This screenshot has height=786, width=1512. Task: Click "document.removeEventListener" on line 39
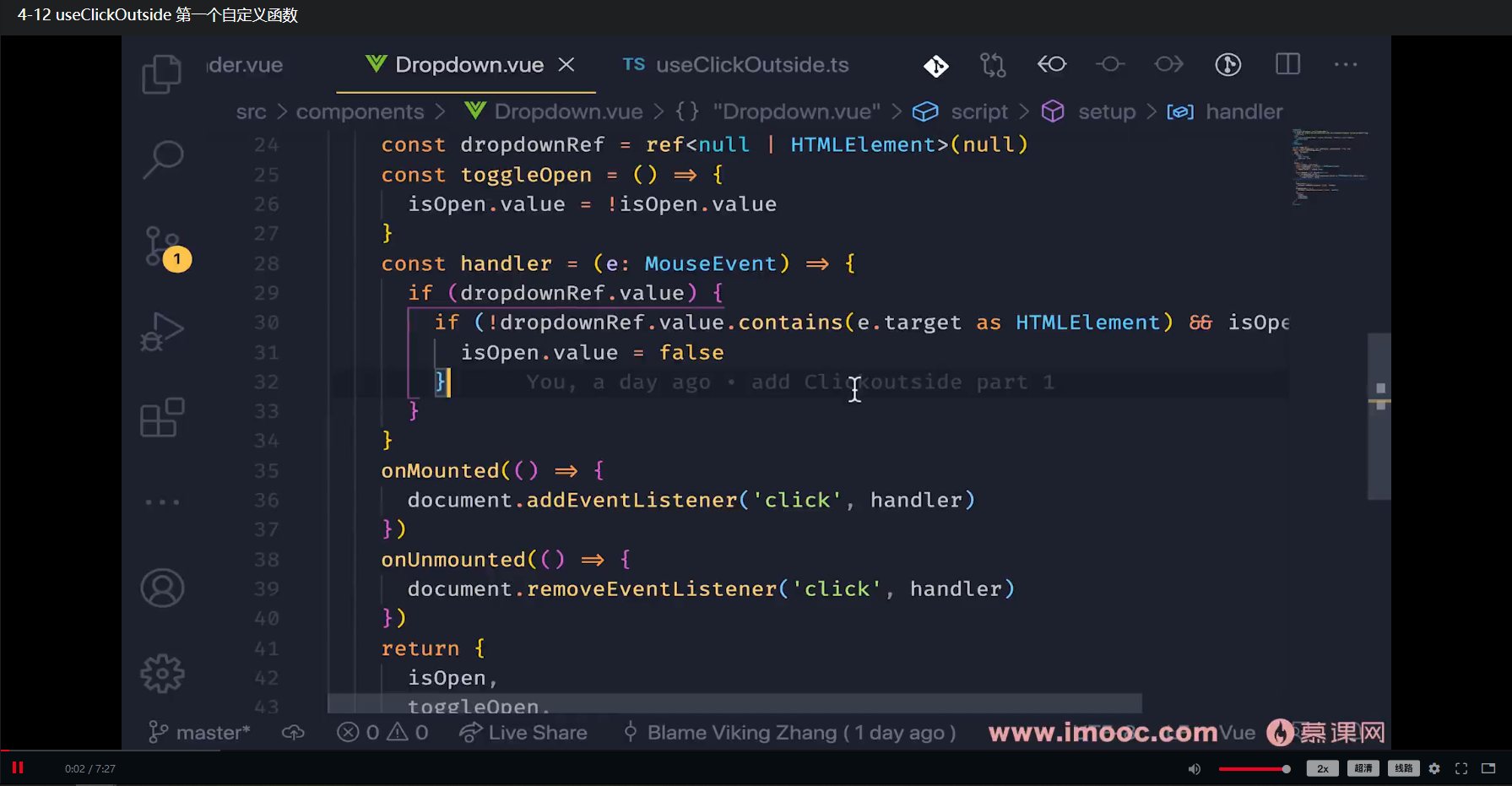click(592, 588)
